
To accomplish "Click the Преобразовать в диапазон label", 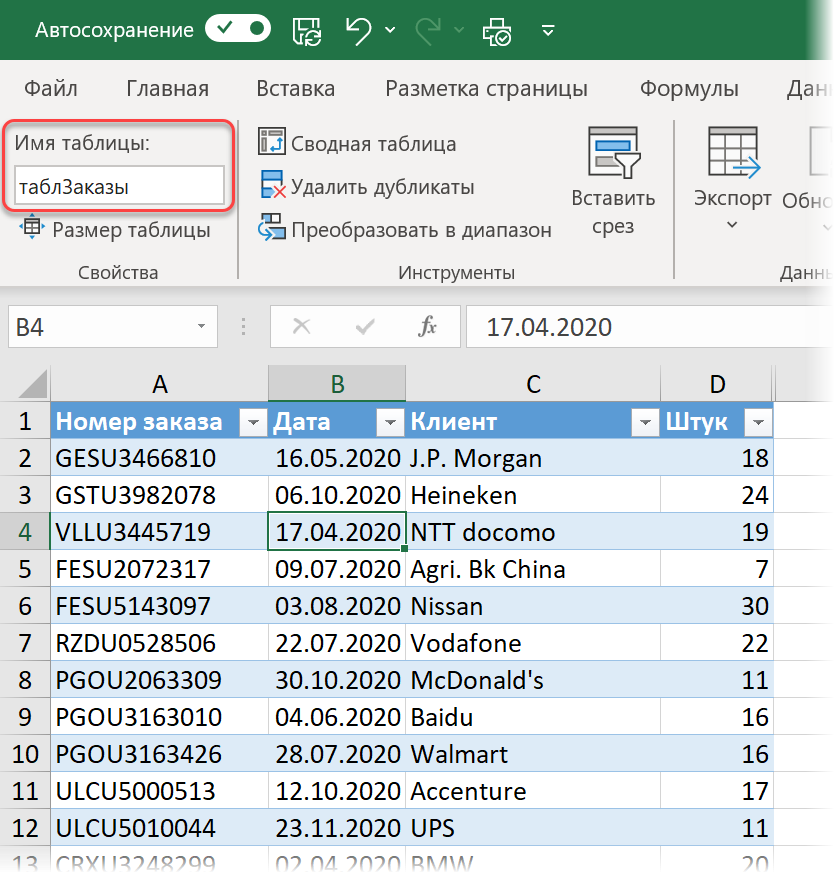I will click(421, 230).
